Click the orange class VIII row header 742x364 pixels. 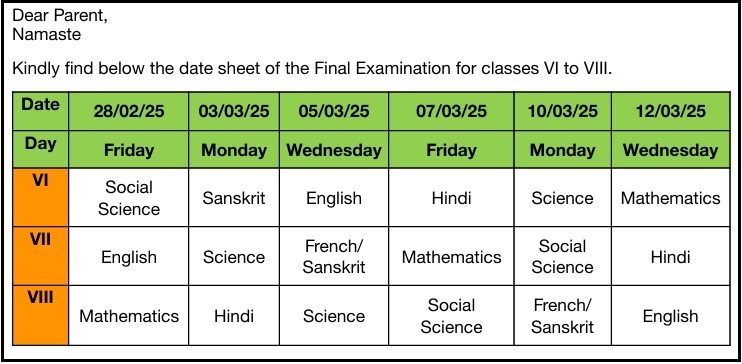click(x=41, y=315)
